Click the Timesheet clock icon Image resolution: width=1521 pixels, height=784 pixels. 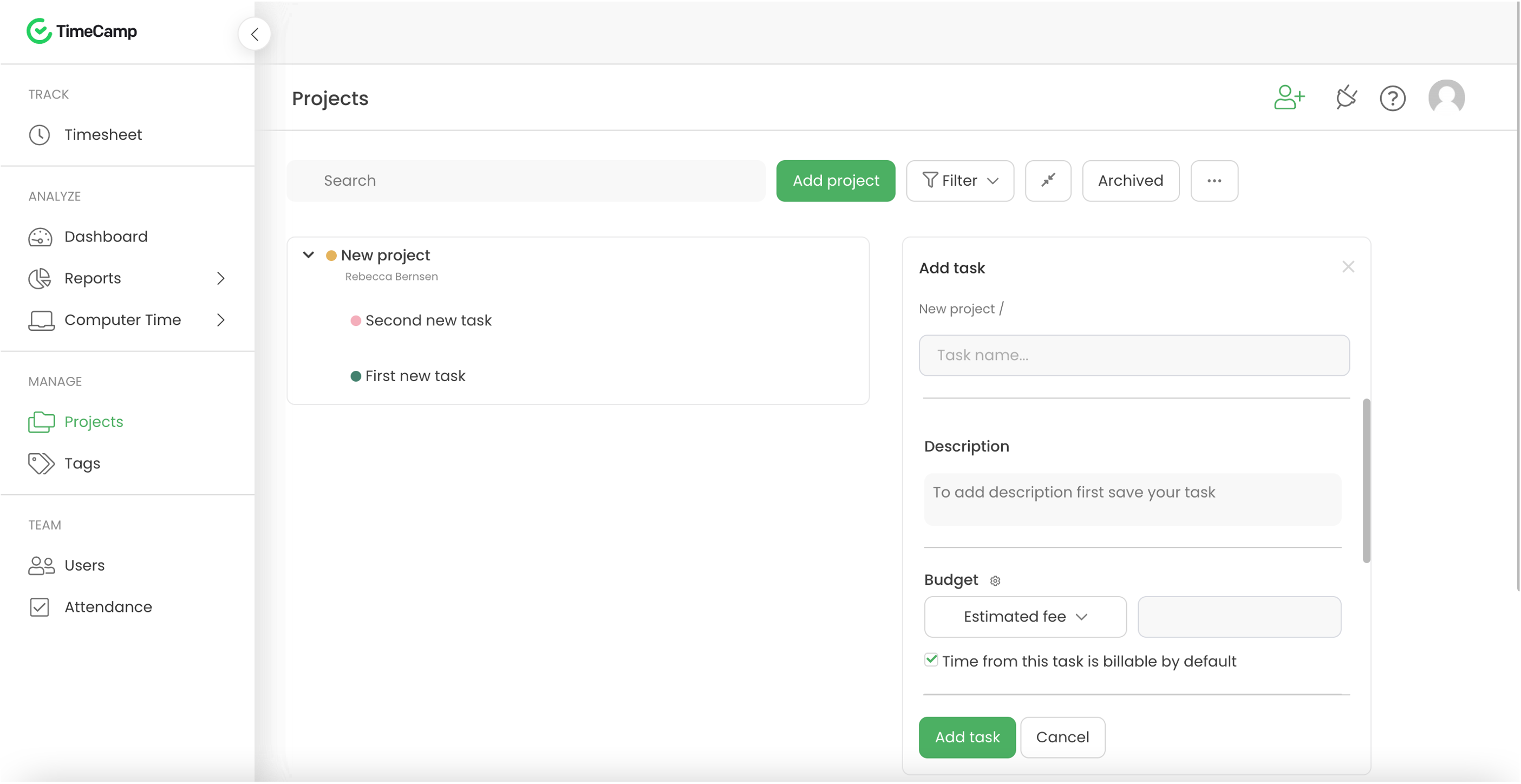40,134
